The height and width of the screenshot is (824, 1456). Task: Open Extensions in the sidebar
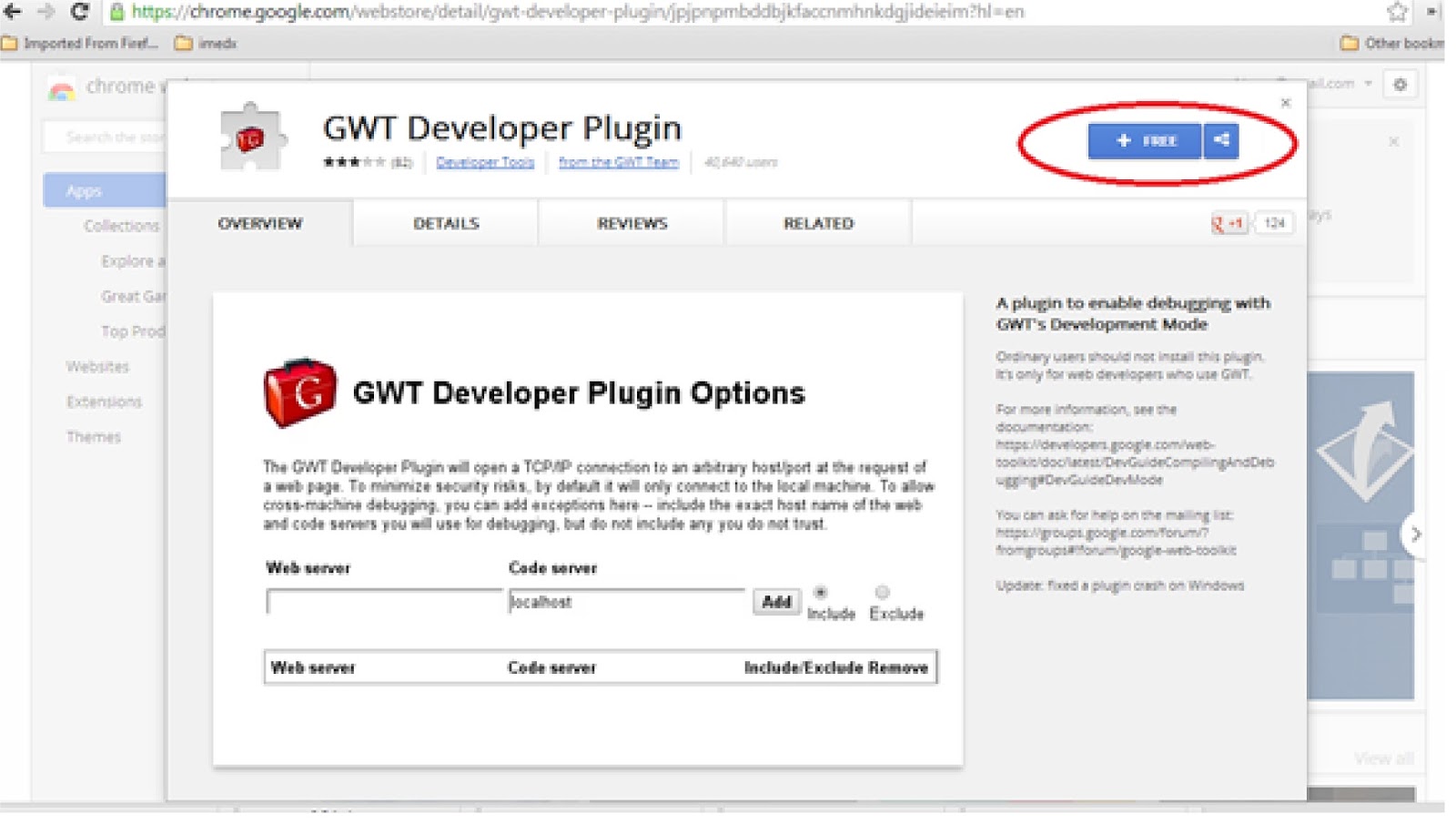(x=104, y=402)
